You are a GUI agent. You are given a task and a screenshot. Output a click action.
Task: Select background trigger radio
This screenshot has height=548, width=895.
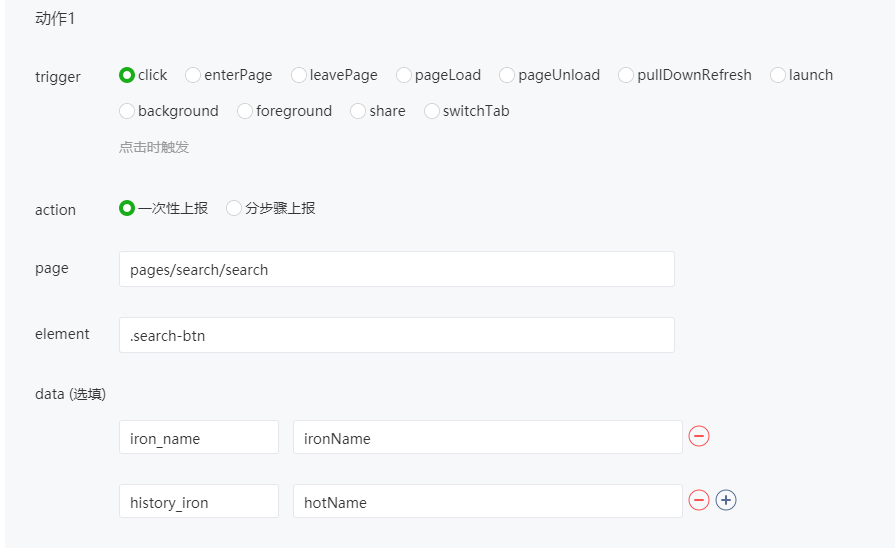pyautogui.click(x=127, y=111)
